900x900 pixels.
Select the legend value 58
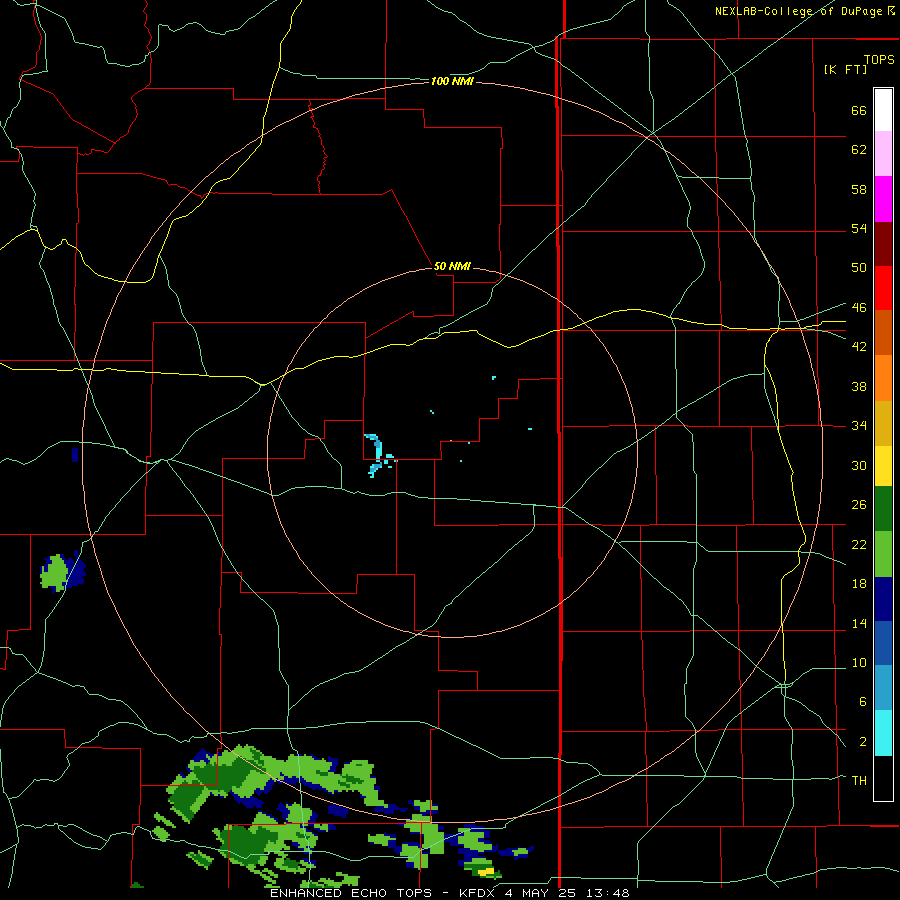tap(859, 189)
